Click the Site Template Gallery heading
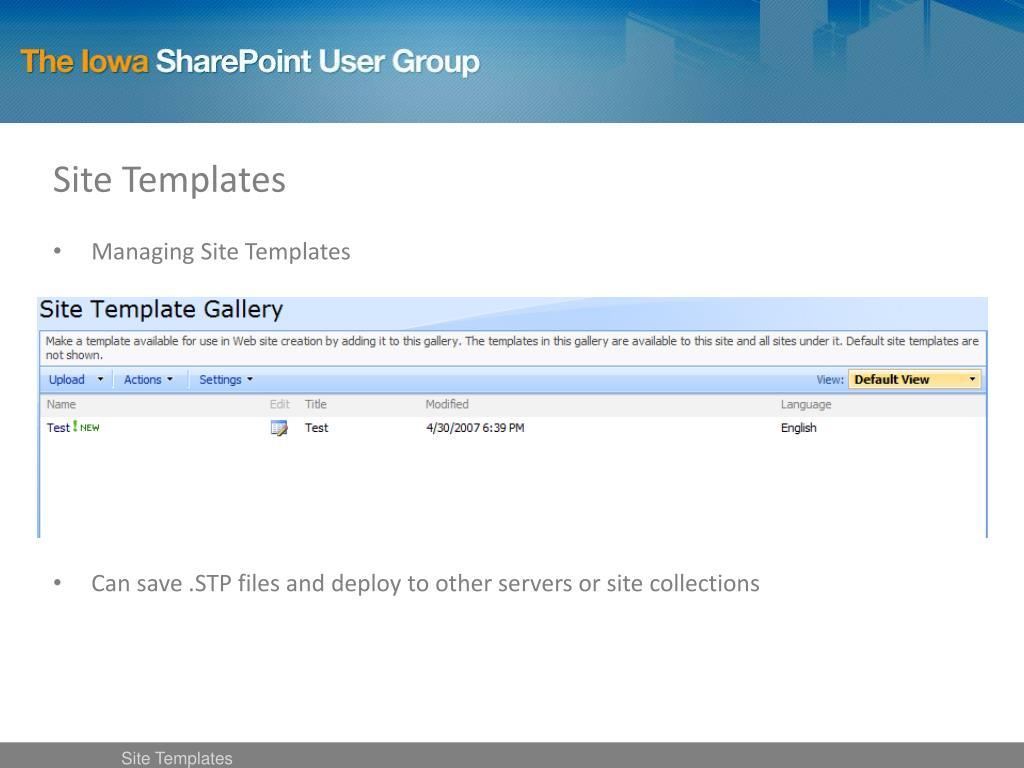The image size is (1024, 768). coord(161,309)
